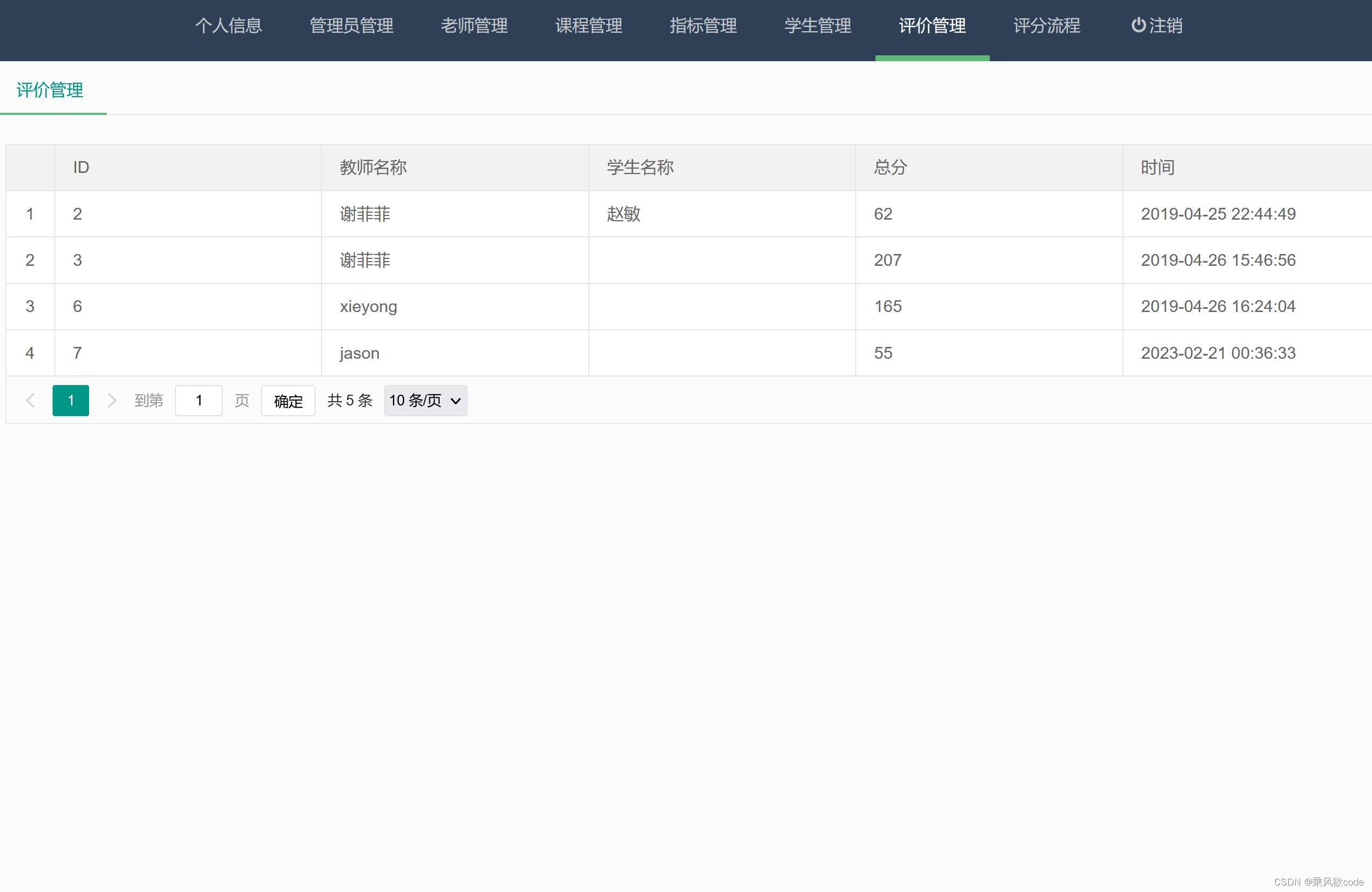Screen dimensions: 1372x892
Task: Click the next page arrow
Action: 111,400
